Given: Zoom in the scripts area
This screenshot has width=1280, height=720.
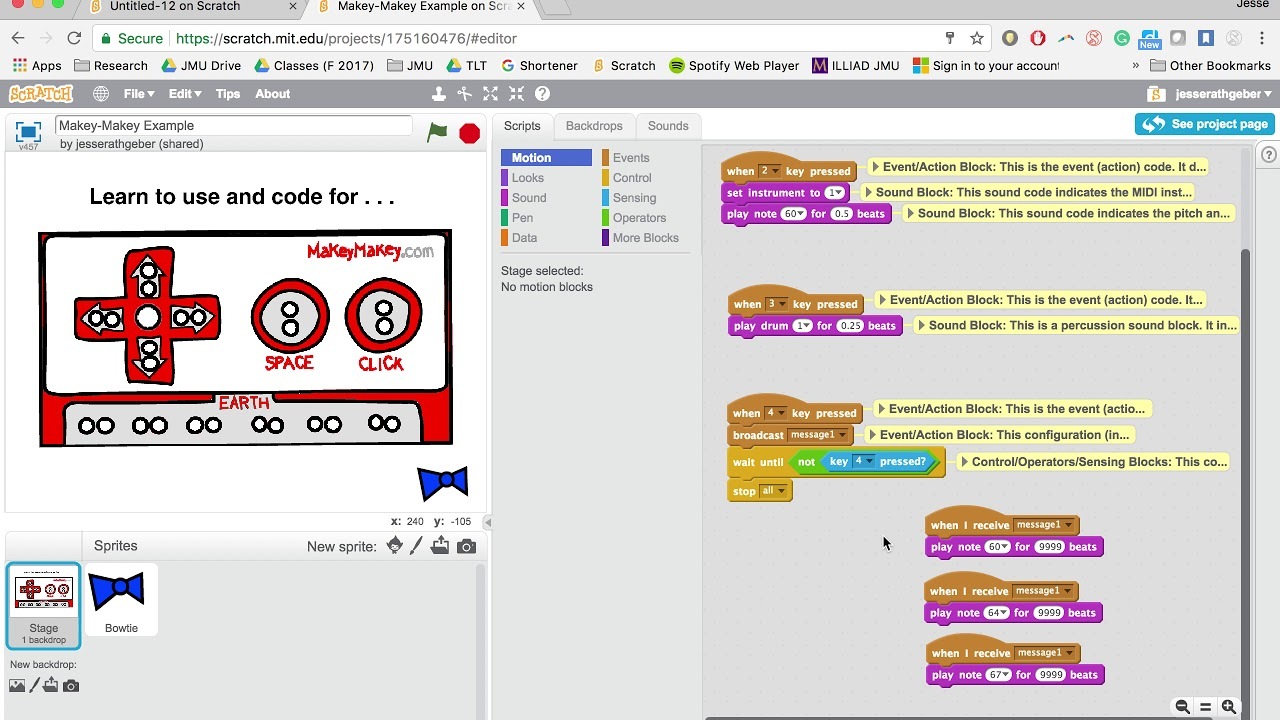Looking at the screenshot, I should pos(1229,707).
